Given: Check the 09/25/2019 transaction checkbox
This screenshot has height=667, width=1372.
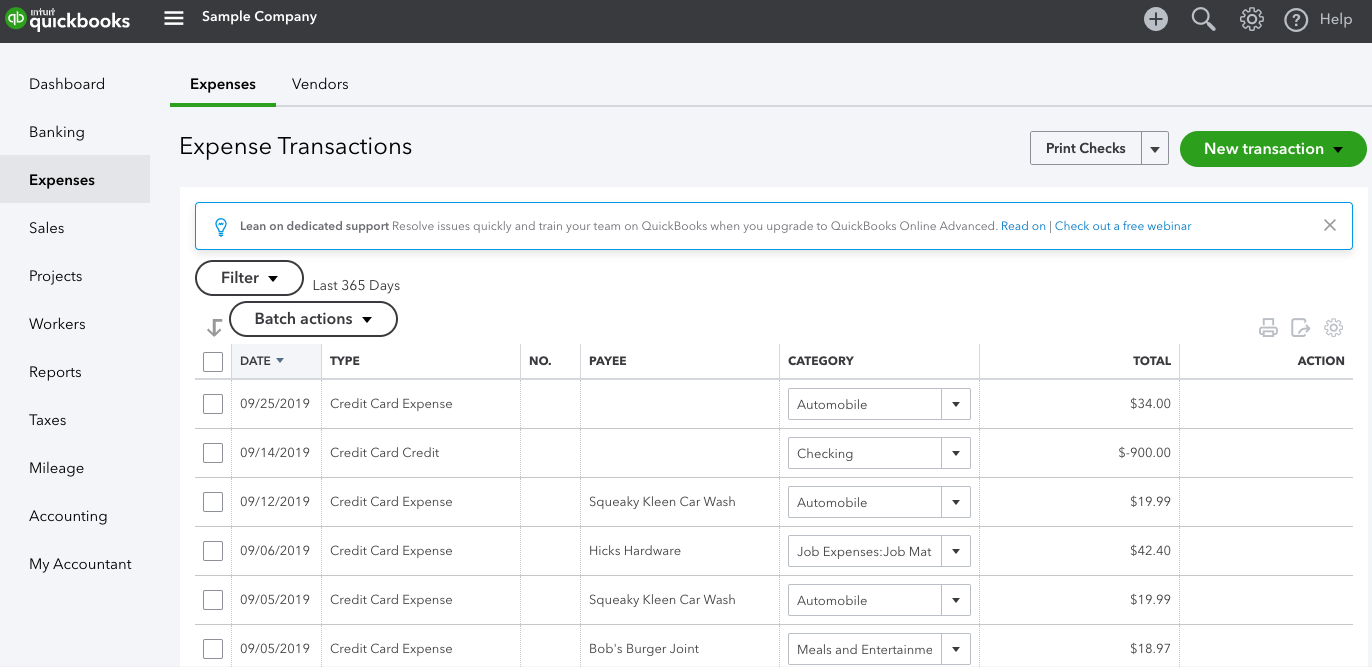Looking at the screenshot, I should (213, 404).
